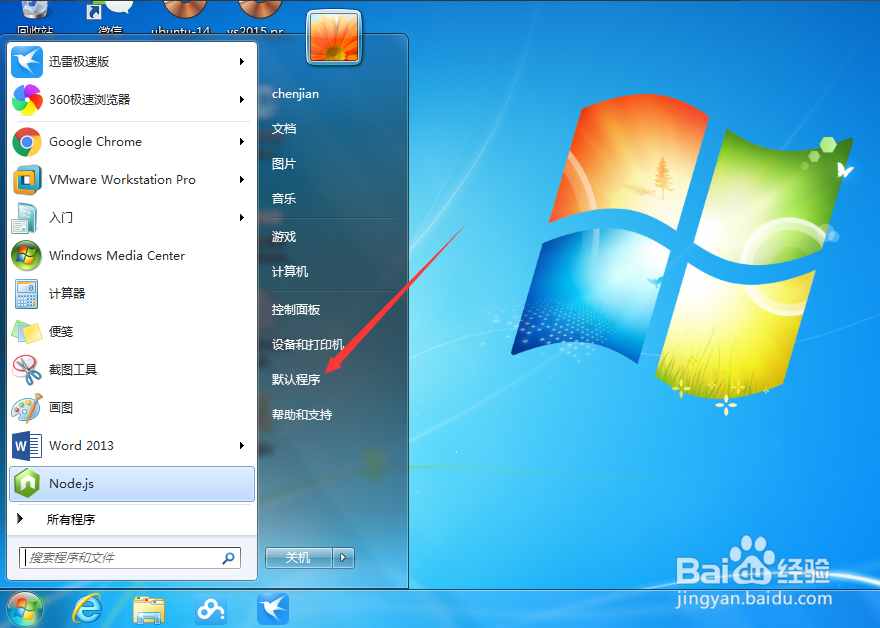880x628 pixels.
Task: Open 音乐 music
Action: tap(284, 199)
